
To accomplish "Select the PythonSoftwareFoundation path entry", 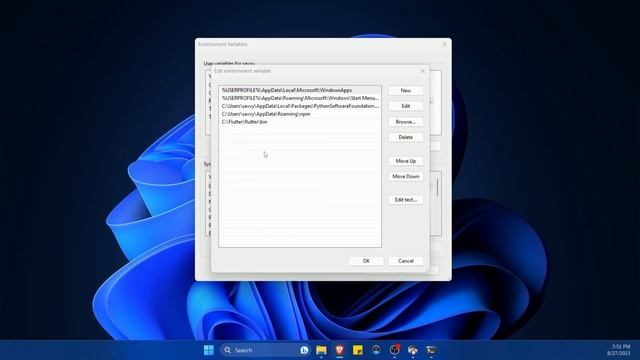I will point(300,106).
